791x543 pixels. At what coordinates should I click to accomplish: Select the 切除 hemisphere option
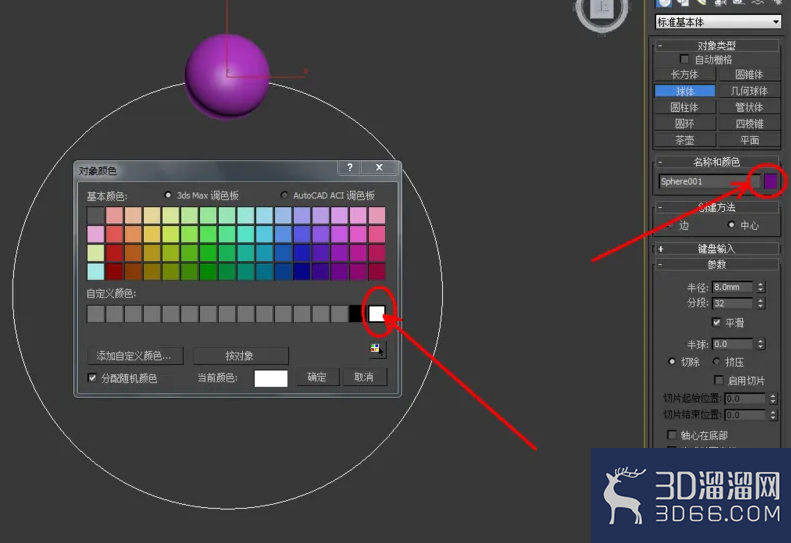[x=672, y=361]
